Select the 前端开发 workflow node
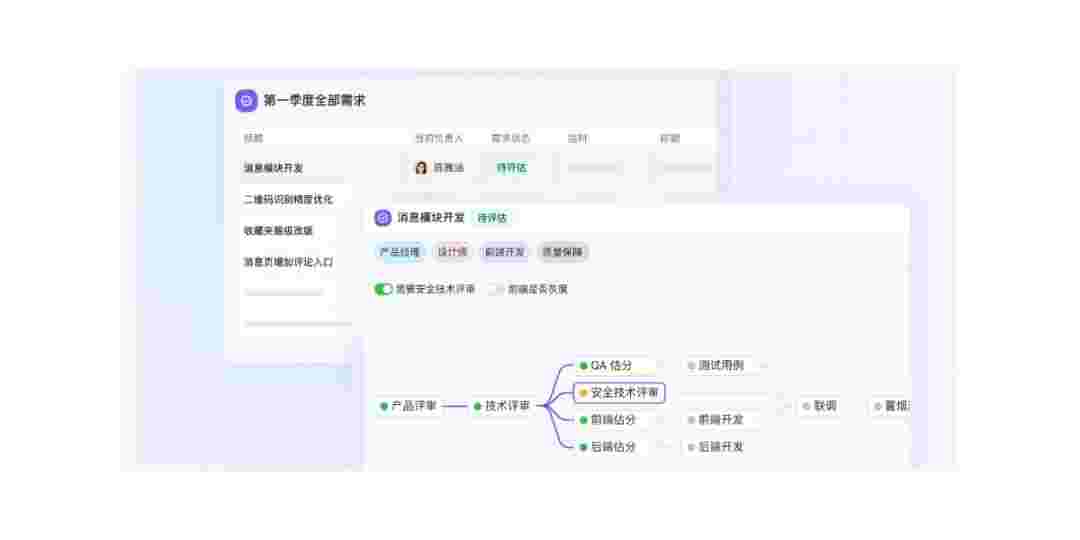 pos(720,419)
